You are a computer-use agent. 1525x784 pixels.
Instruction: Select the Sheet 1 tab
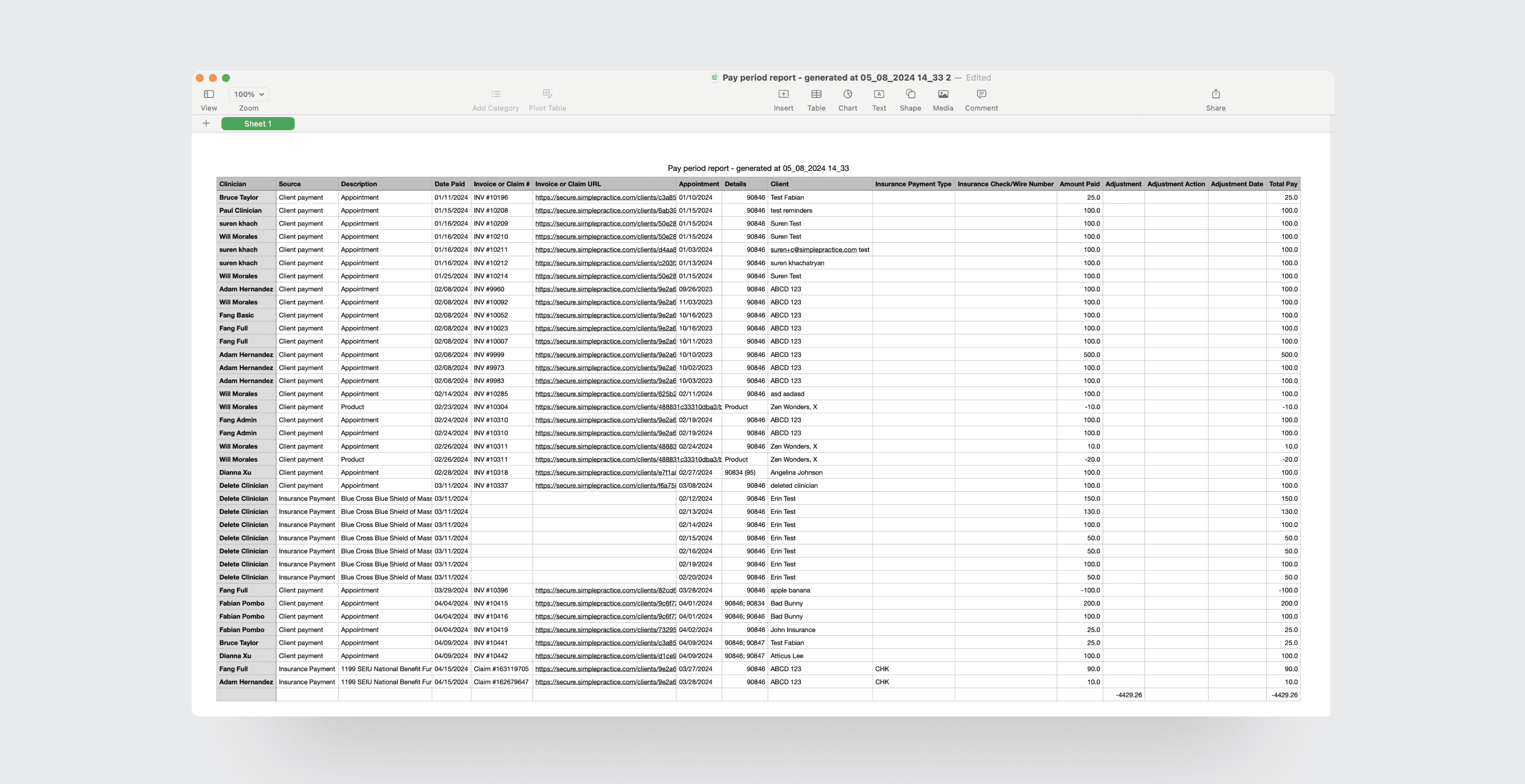tap(258, 124)
